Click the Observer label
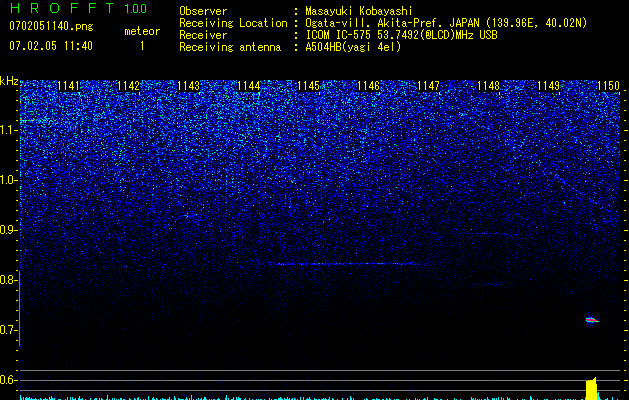This screenshot has height=400, width=629. tap(203, 11)
